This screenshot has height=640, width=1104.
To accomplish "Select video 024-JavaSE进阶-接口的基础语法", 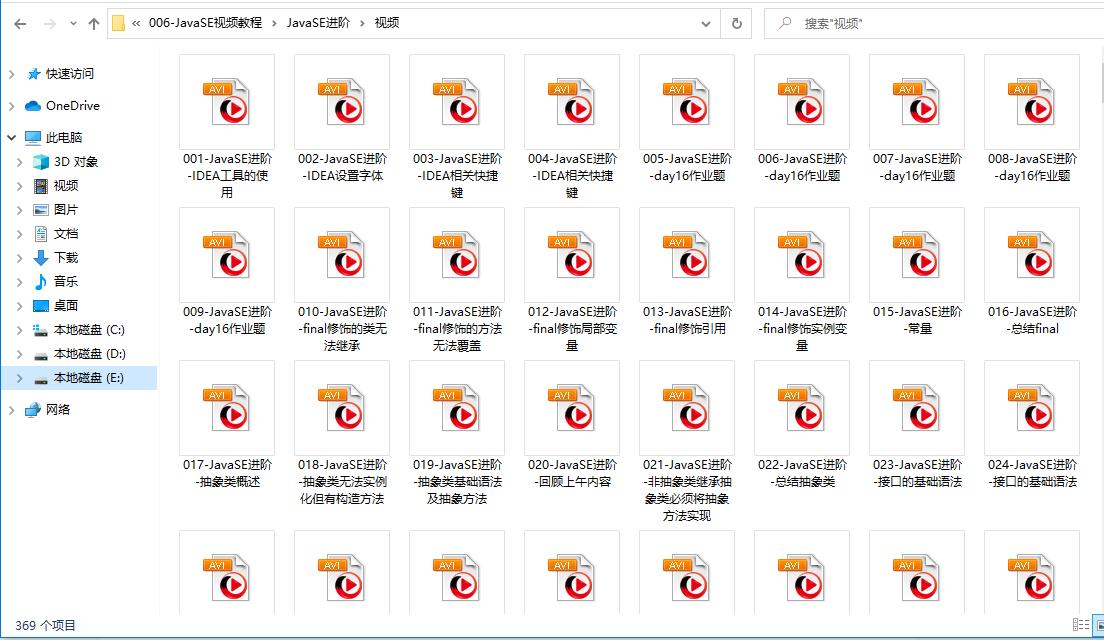I will click(1032, 426).
